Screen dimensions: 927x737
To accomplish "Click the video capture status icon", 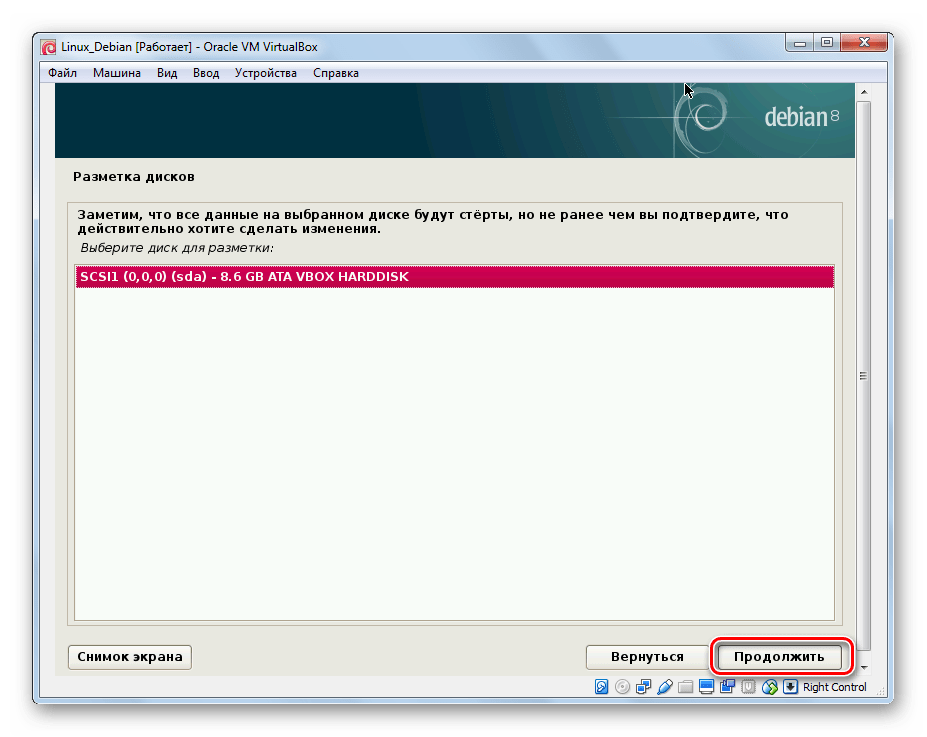I will (x=727, y=687).
